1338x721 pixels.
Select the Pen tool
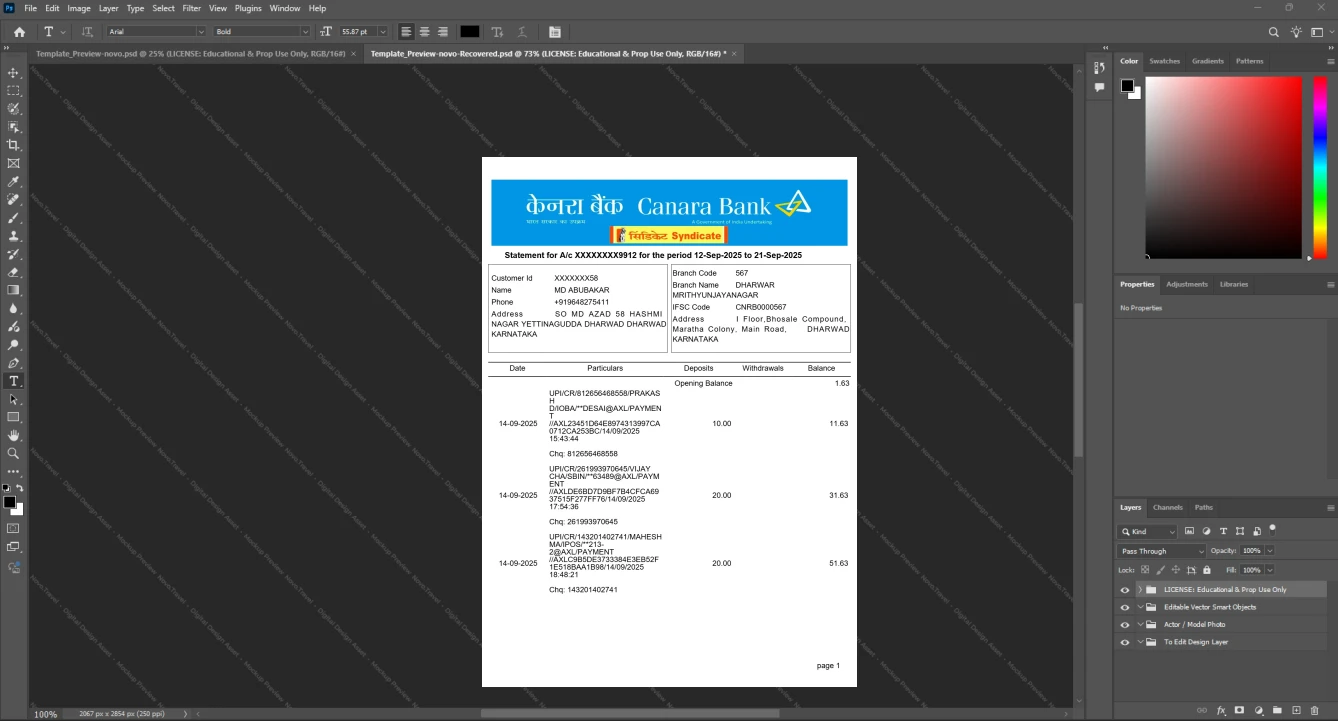point(14,363)
